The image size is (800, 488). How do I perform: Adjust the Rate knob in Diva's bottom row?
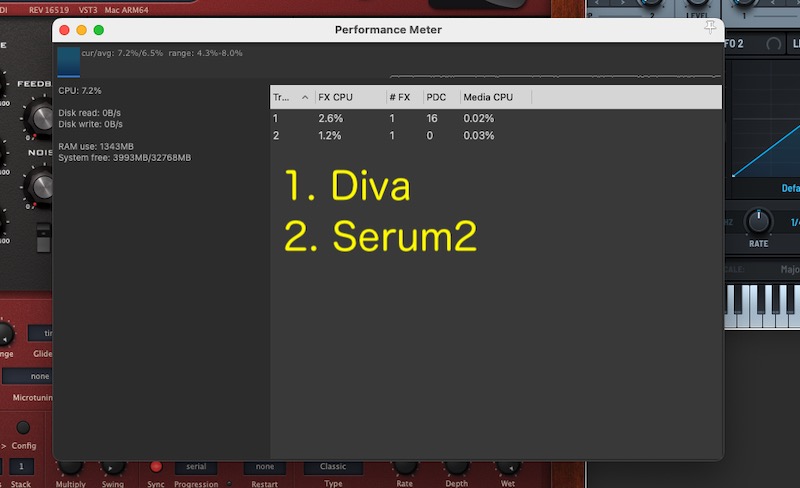point(405,467)
